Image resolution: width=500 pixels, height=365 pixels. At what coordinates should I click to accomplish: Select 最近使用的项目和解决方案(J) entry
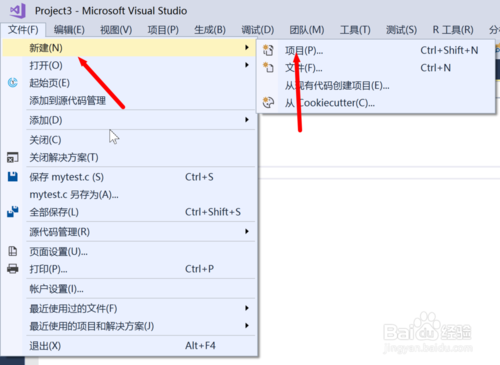pos(129,326)
